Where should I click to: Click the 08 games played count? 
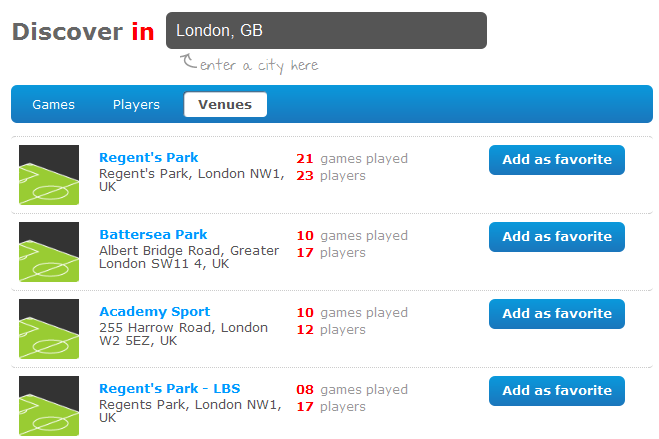352,389
